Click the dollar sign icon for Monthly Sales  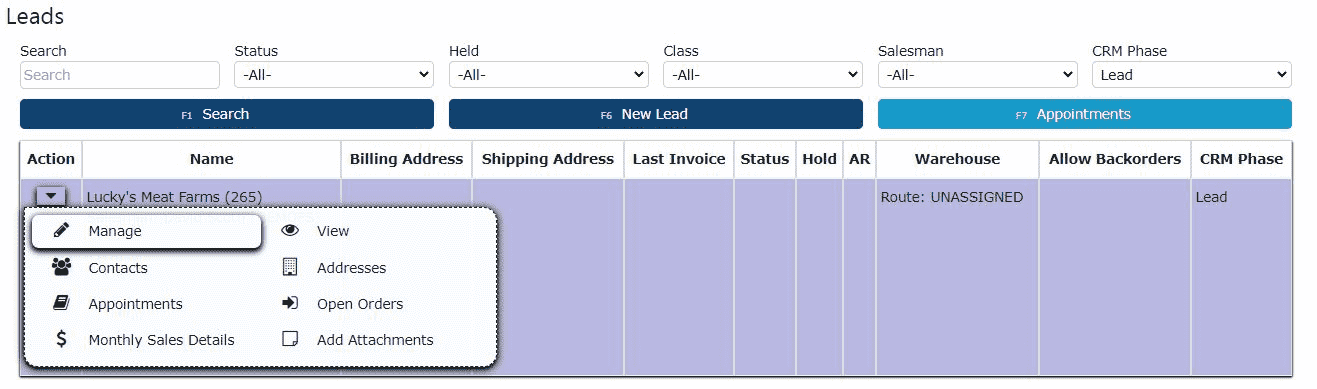point(62,339)
